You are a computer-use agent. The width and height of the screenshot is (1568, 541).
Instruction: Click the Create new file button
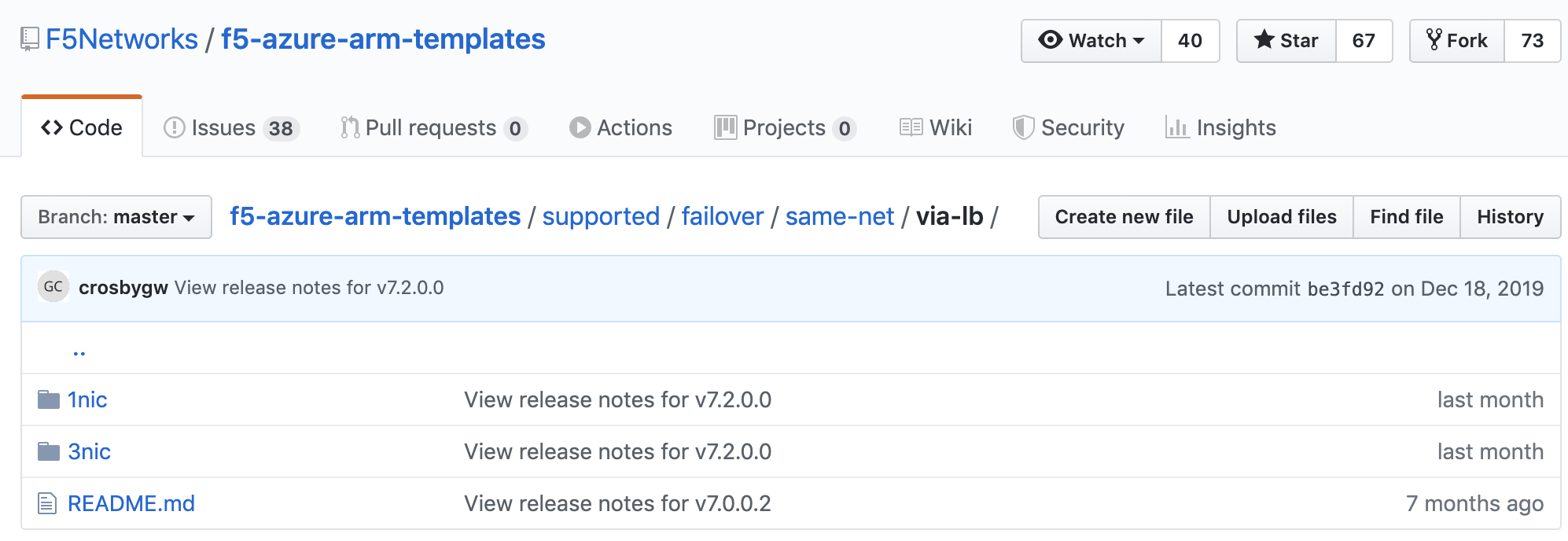pos(1124,217)
